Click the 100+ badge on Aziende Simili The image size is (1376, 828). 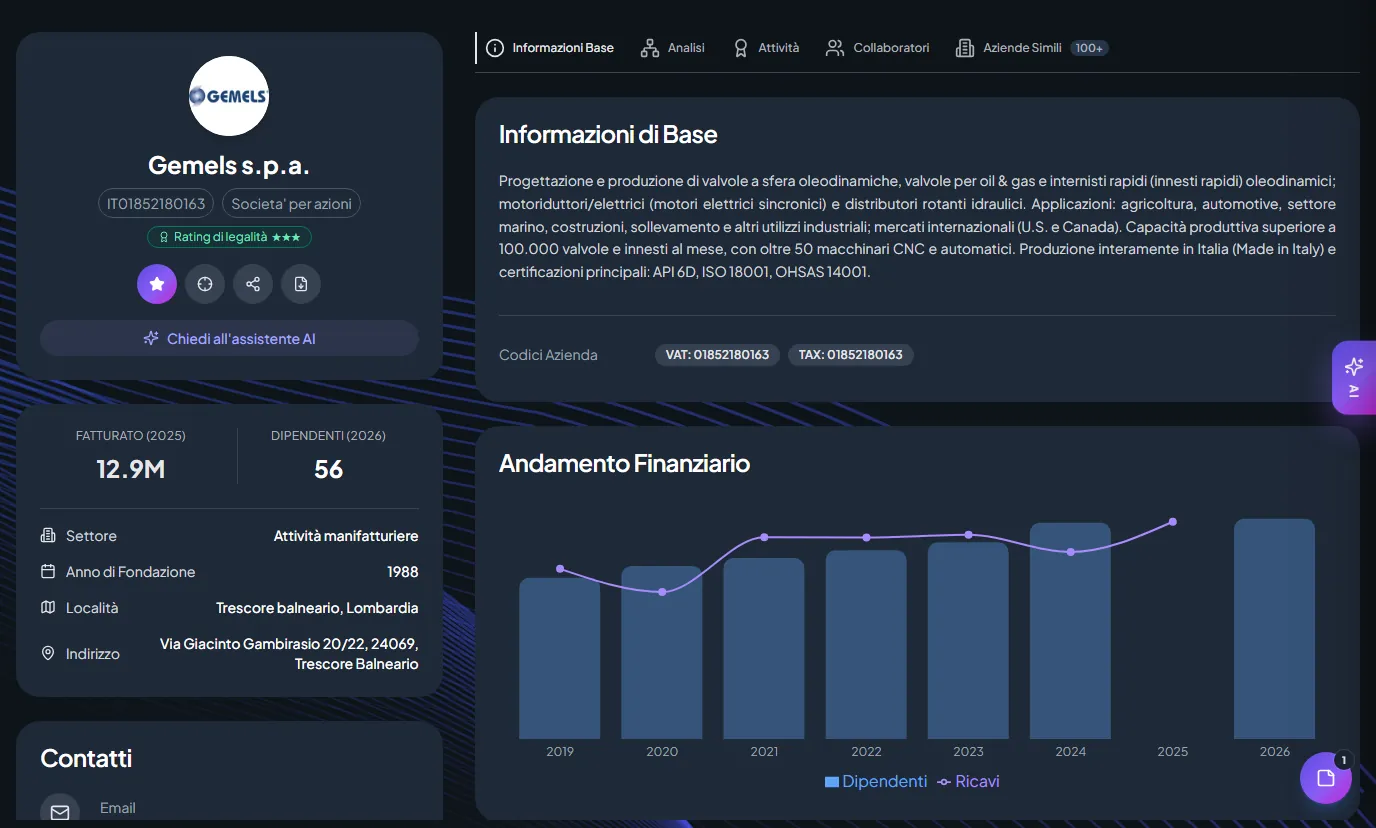[x=1089, y=48]
